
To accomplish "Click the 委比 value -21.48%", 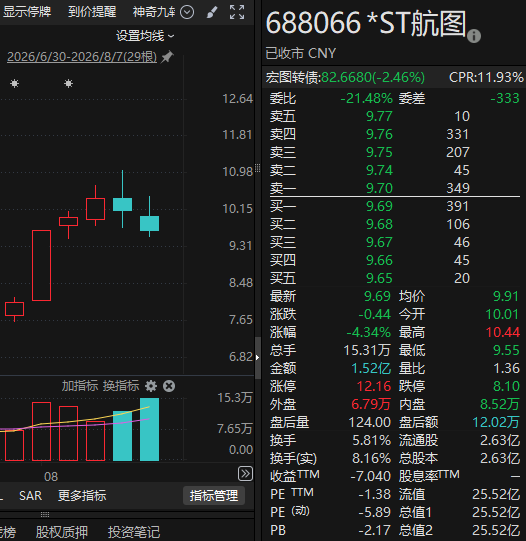I will 366,99.
